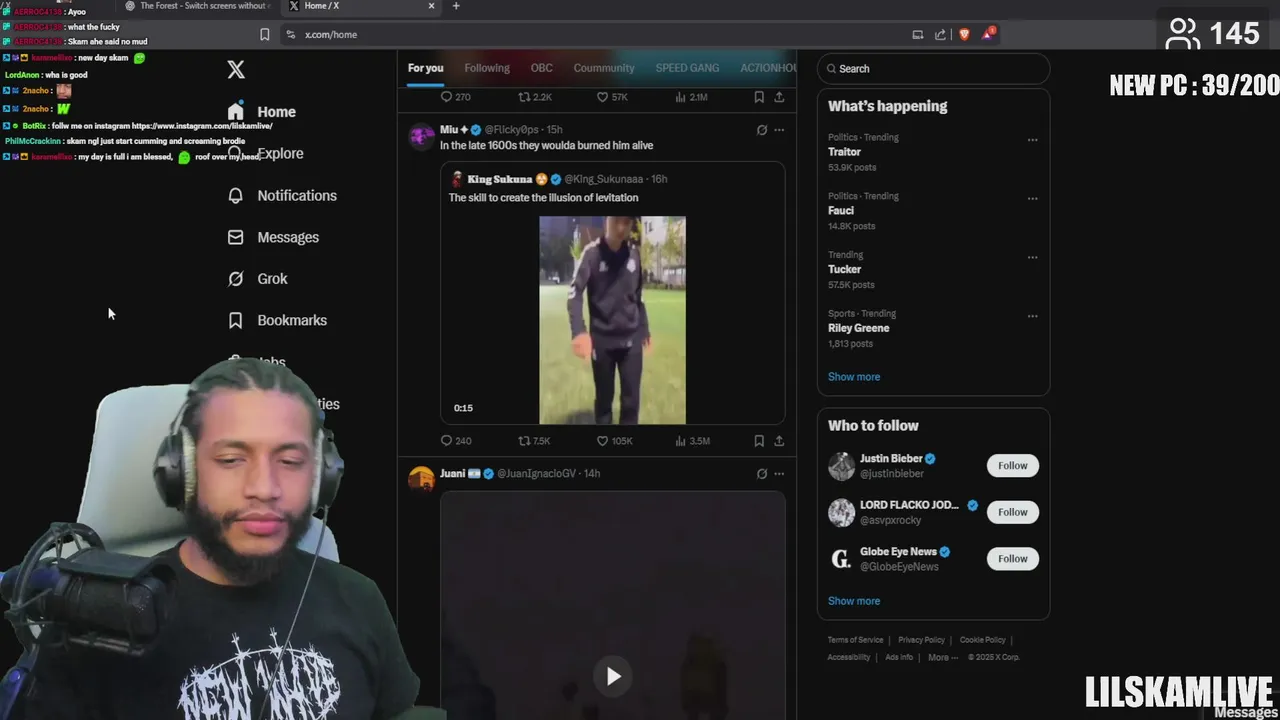Open the Riley Greene trending topic
Image resolution: width=1280 pixels, height=720 pixels.
click(858, 328)
